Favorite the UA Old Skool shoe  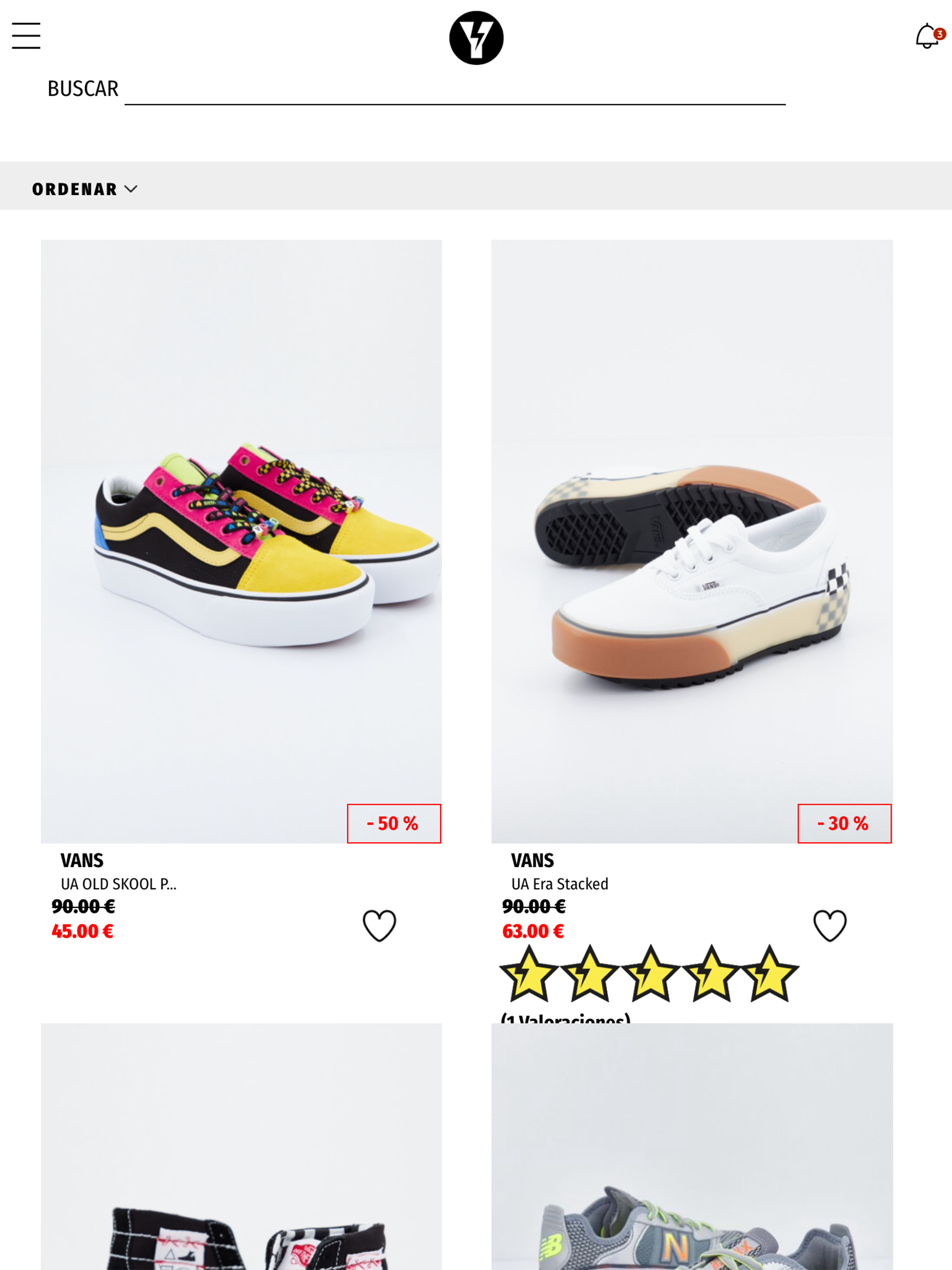(379, 926)
